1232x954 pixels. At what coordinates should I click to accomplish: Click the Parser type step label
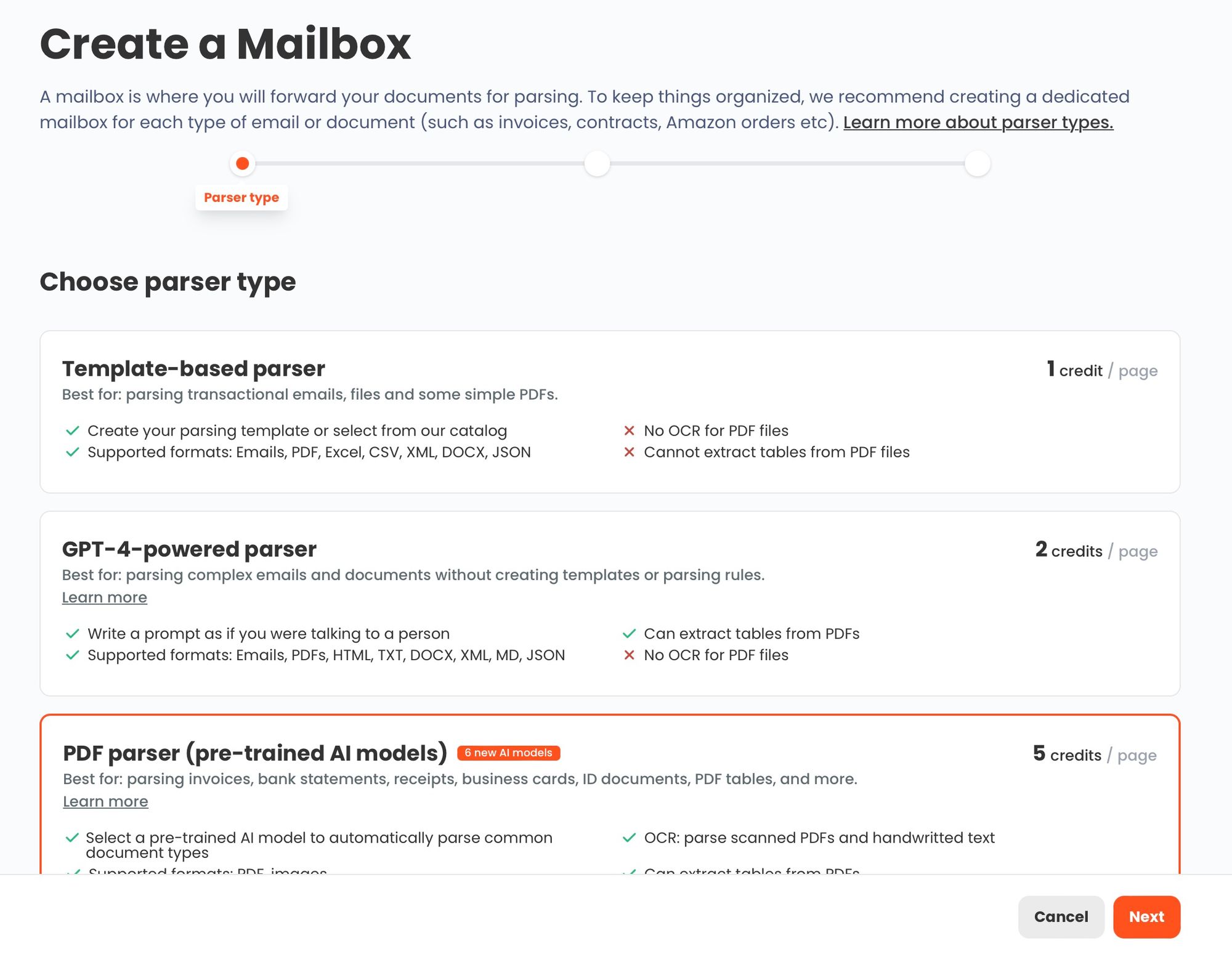click(241, 198)
